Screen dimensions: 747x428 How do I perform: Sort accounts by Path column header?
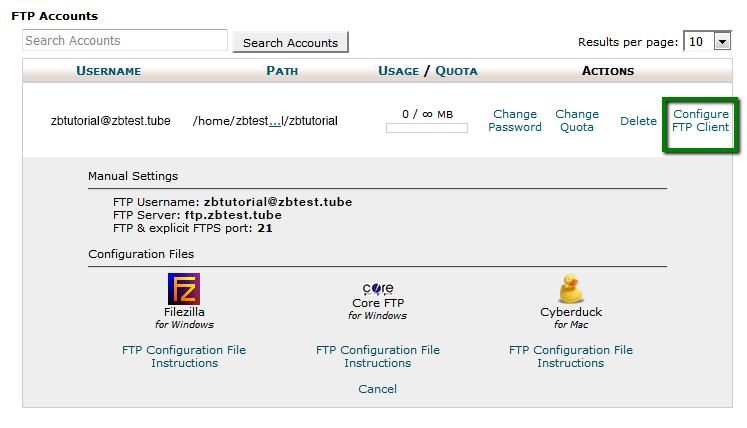pyautogui.click(x=282, y=71)
